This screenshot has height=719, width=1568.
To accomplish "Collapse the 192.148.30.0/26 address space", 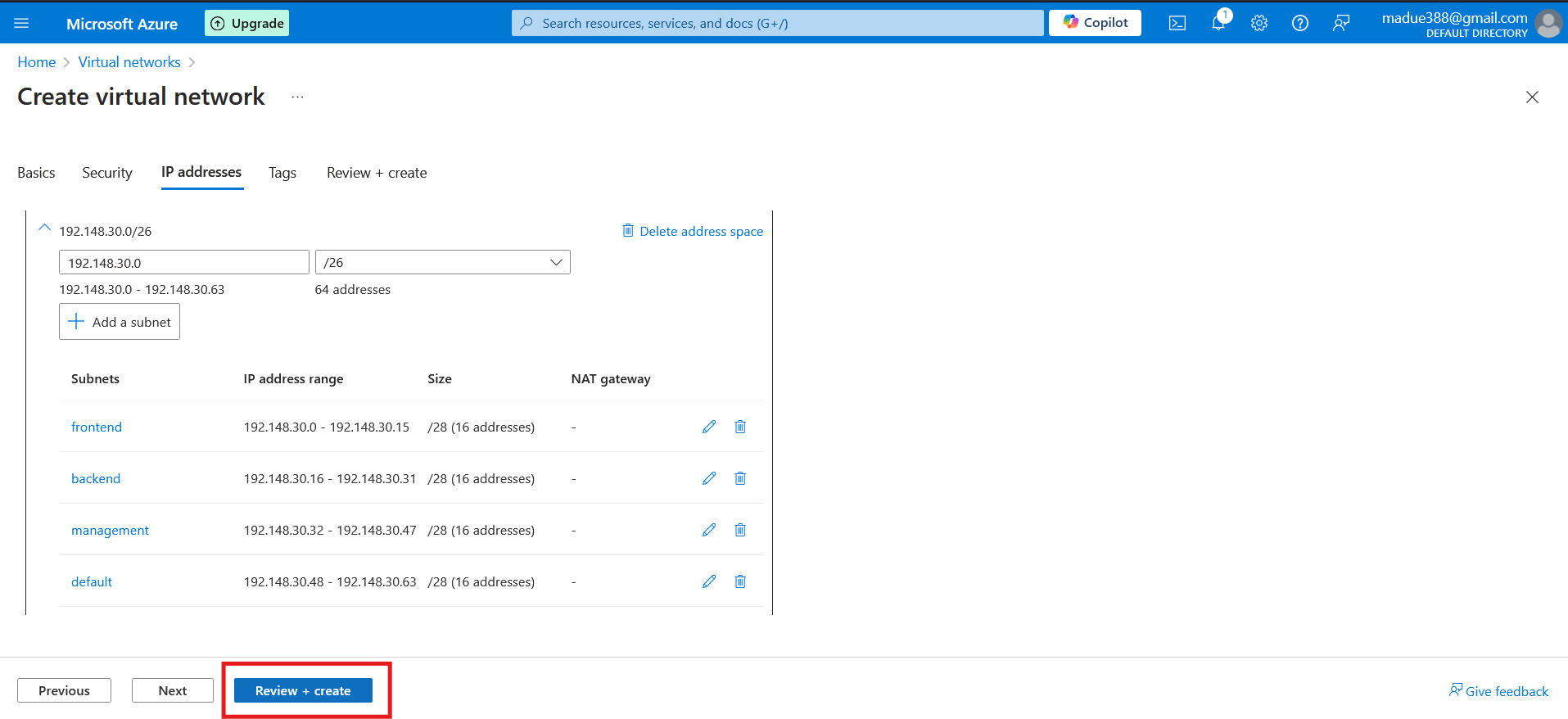I will click(x=45, y=228).
